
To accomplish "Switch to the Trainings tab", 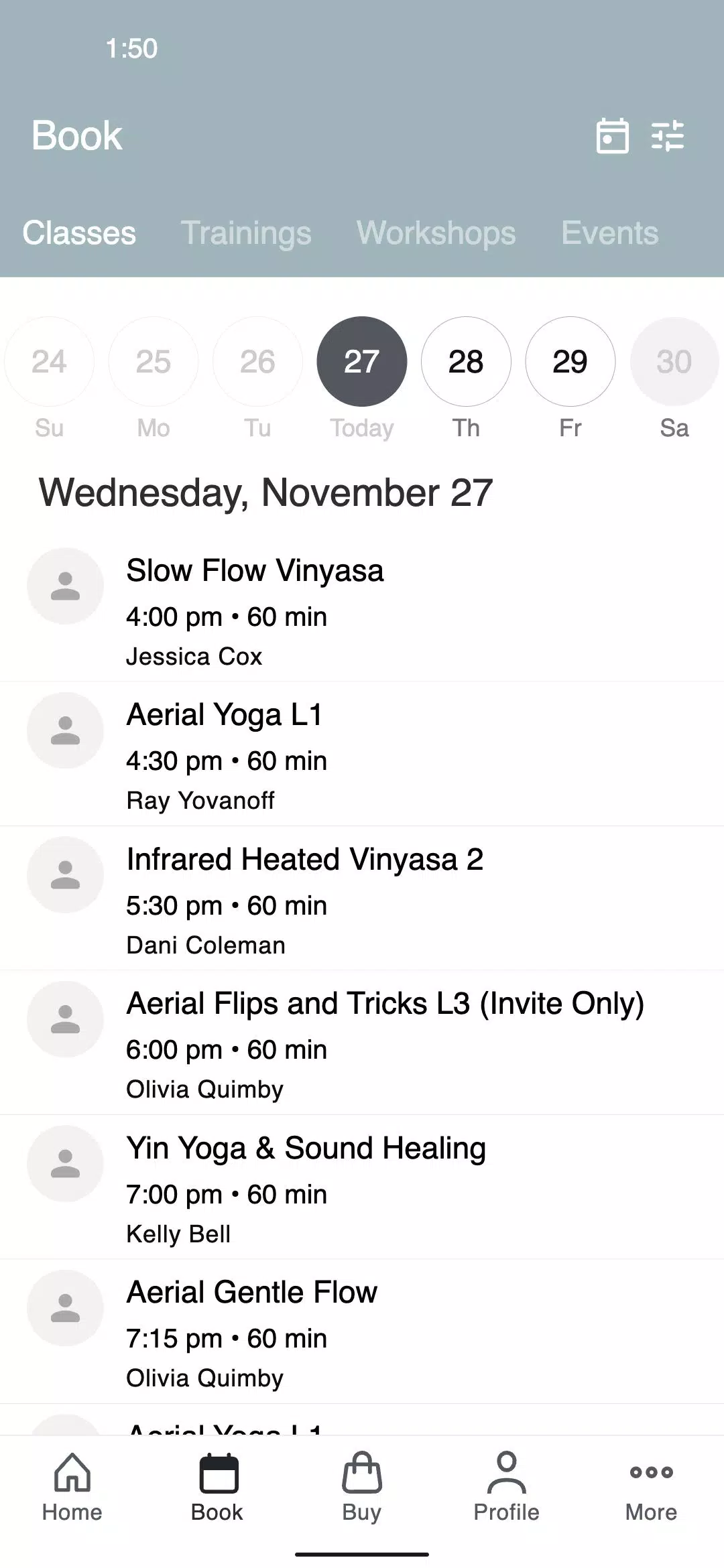I will 246,233.
